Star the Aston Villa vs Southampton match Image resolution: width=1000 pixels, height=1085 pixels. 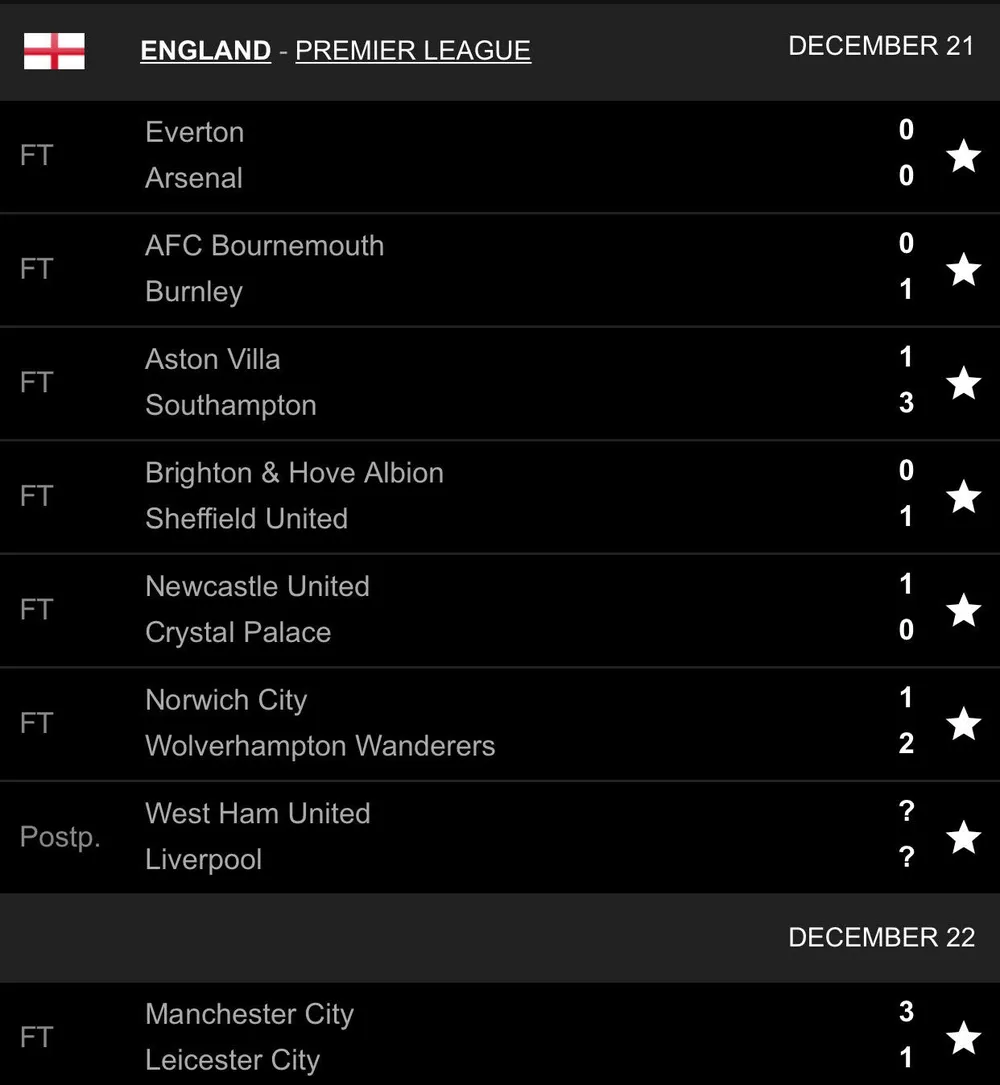(x=963, y=383)
